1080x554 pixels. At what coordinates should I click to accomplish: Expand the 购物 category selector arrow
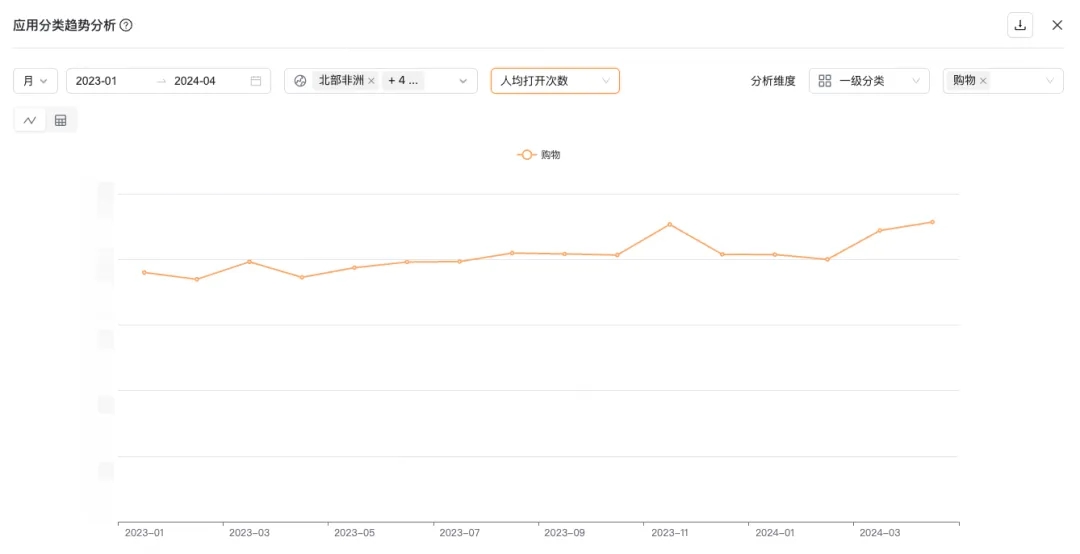point(1050,81)
